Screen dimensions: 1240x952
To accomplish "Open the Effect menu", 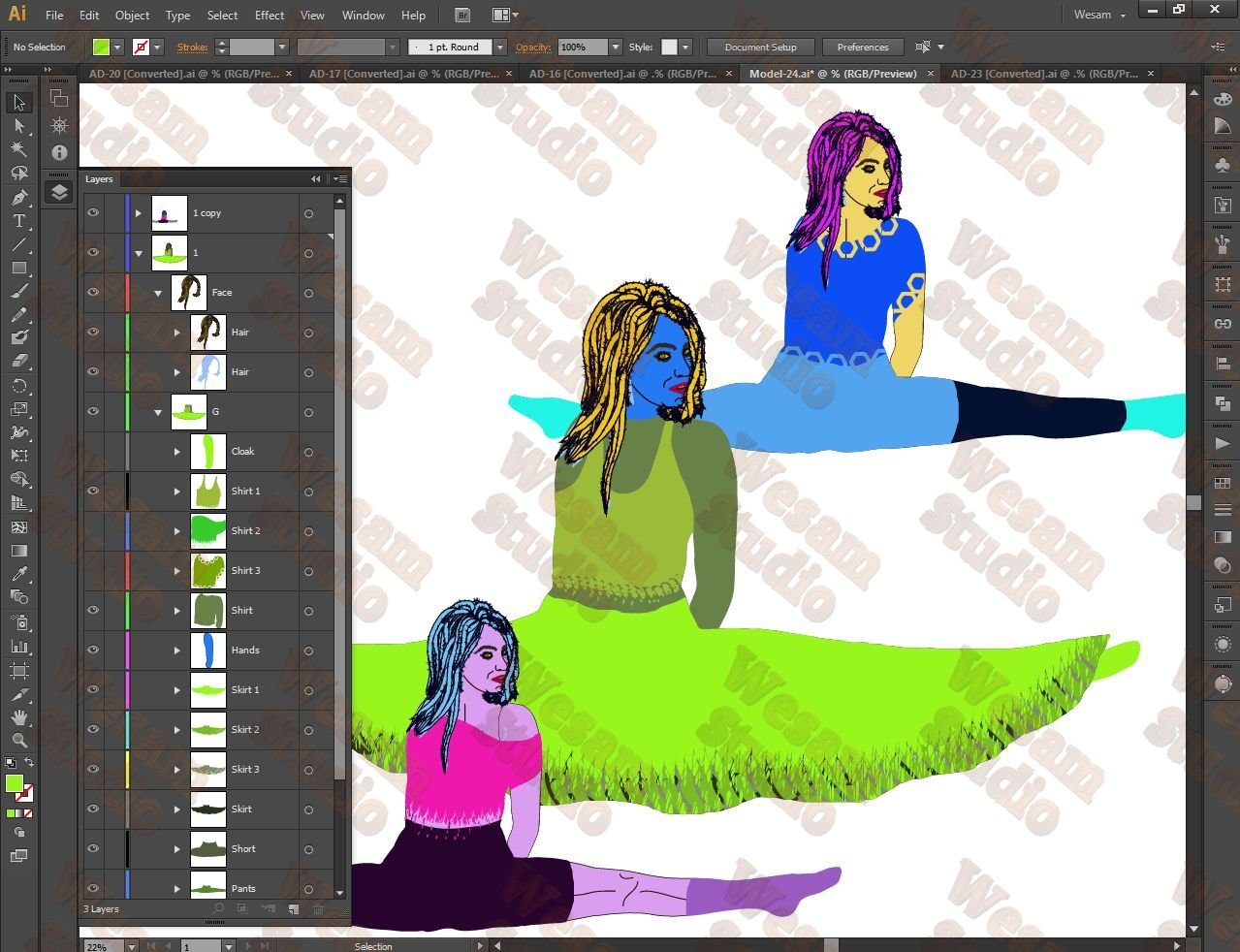I will pyautogui.click(x=270, y=15).
